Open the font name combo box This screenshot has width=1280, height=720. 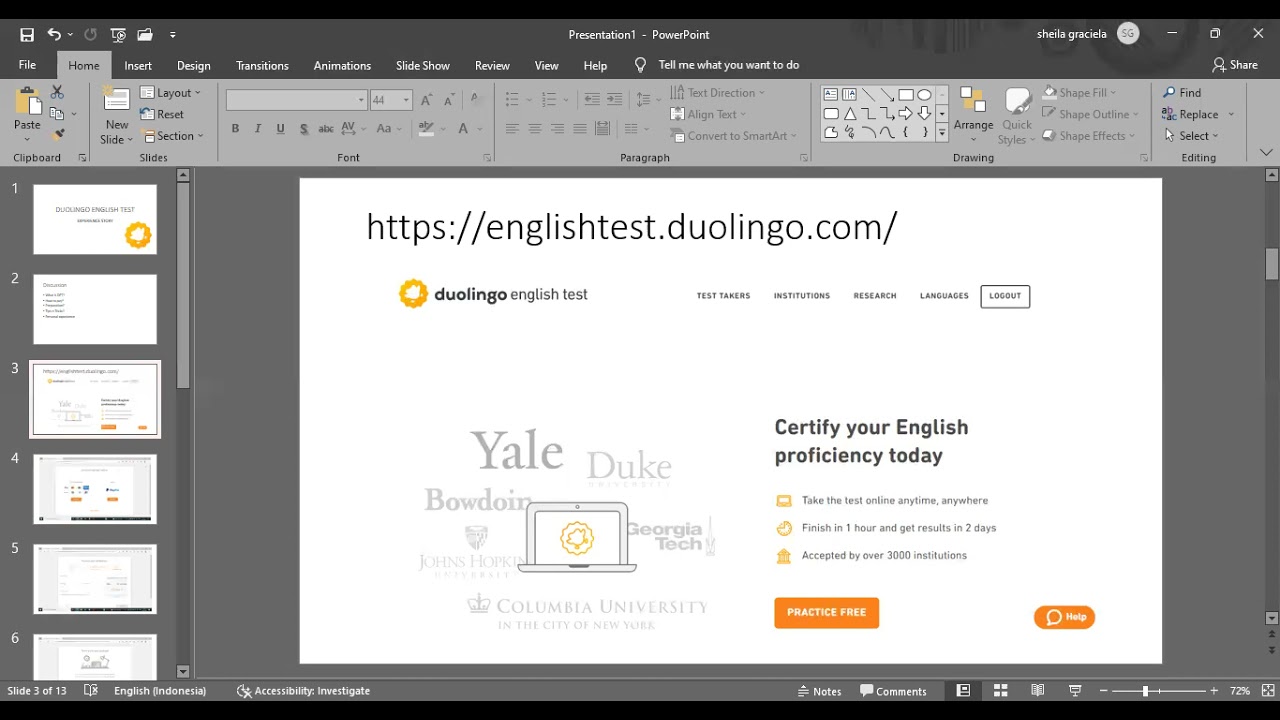(296, 100)
